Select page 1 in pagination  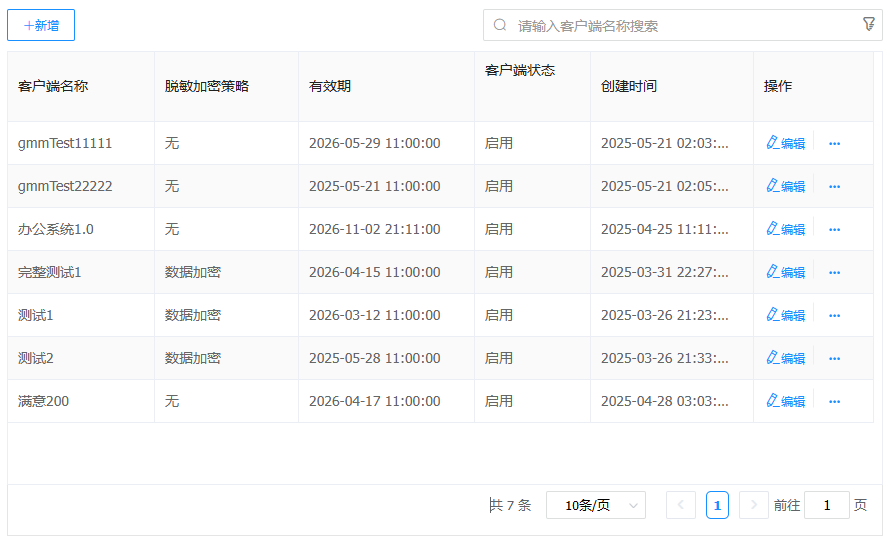[x=717, y=505]
